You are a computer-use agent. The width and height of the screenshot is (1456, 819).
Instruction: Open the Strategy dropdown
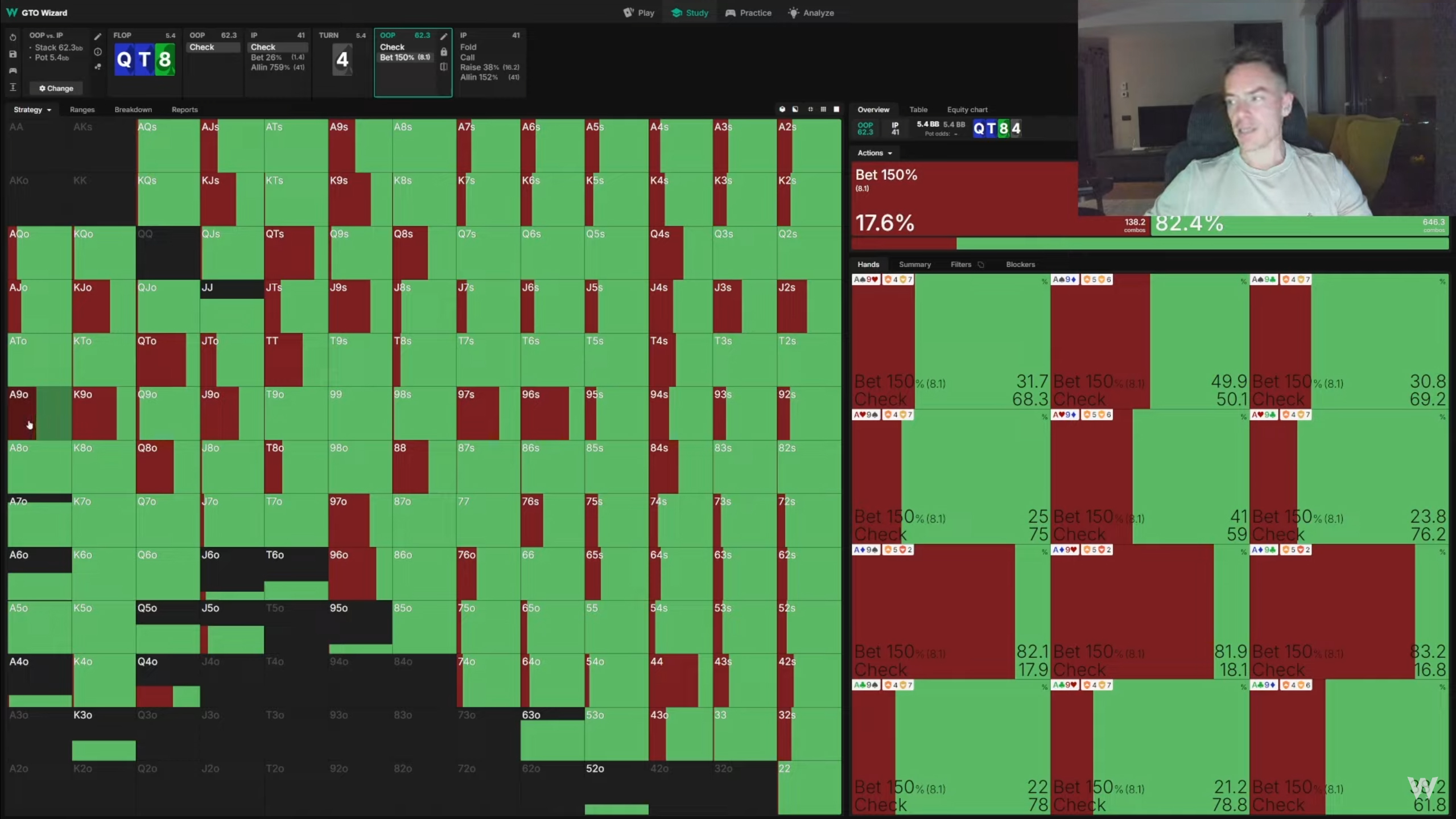coord(32,110)
